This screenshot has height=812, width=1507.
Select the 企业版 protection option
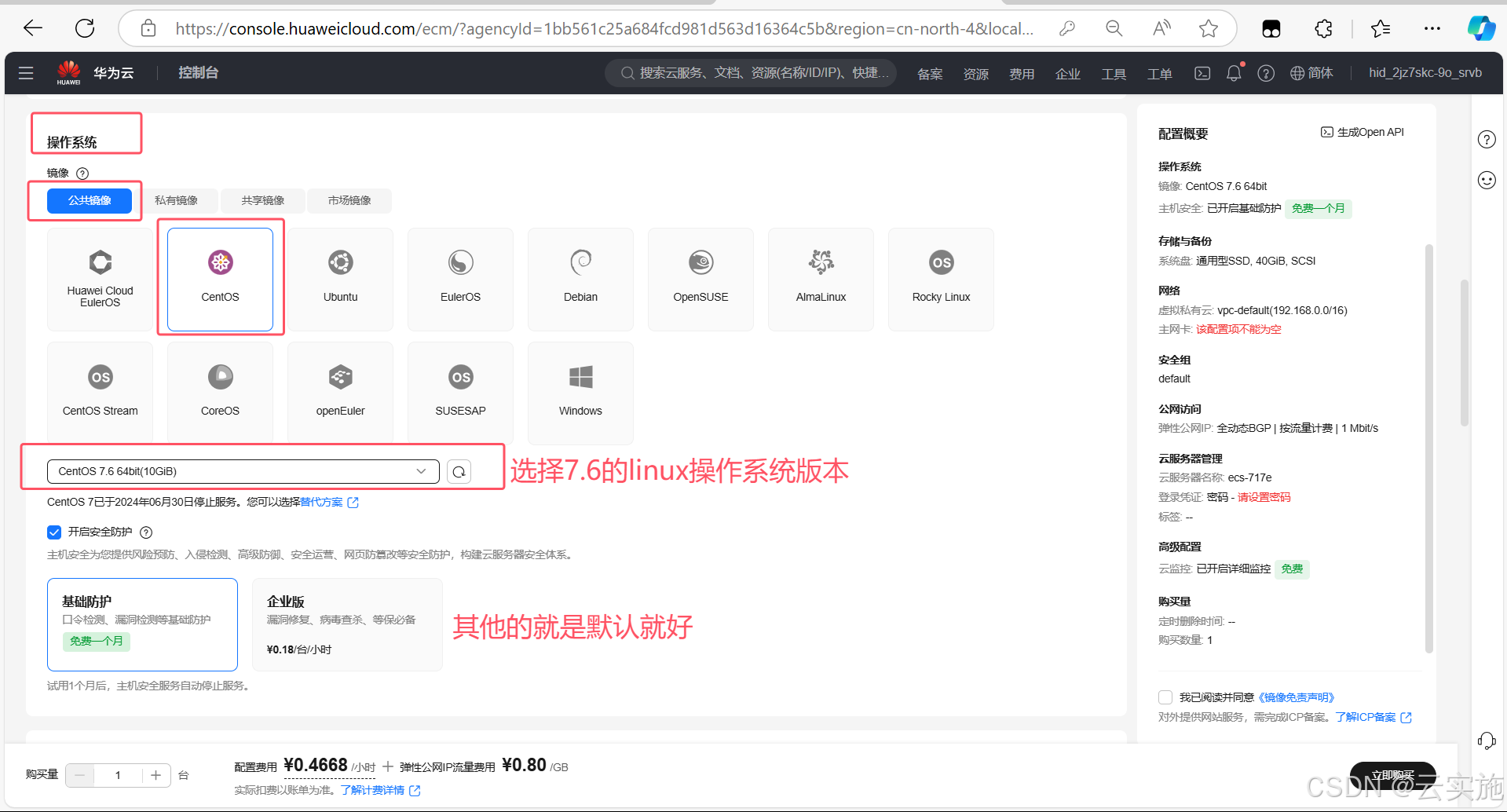[x=347, y=624]
